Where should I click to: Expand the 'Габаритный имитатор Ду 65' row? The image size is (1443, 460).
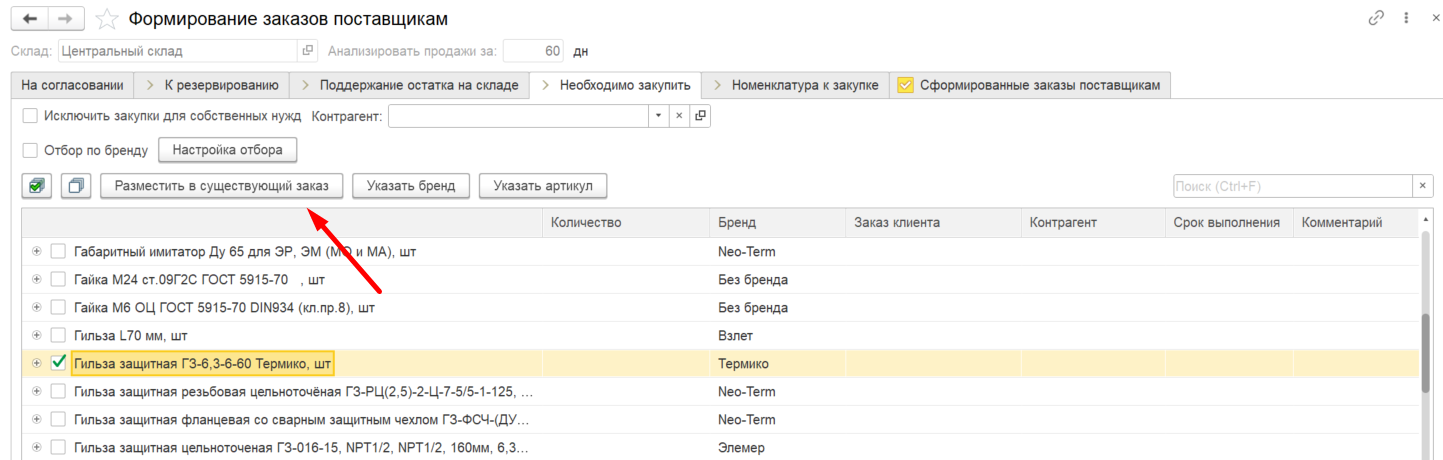(x=37, y=251)
